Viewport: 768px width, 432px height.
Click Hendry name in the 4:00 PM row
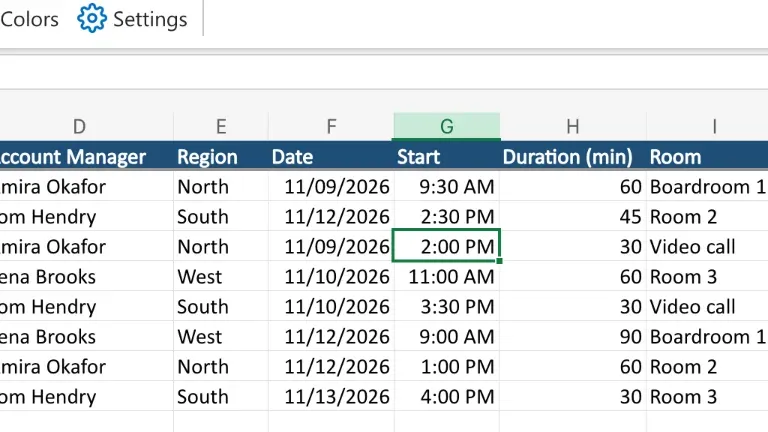click(x=64, y=397)
